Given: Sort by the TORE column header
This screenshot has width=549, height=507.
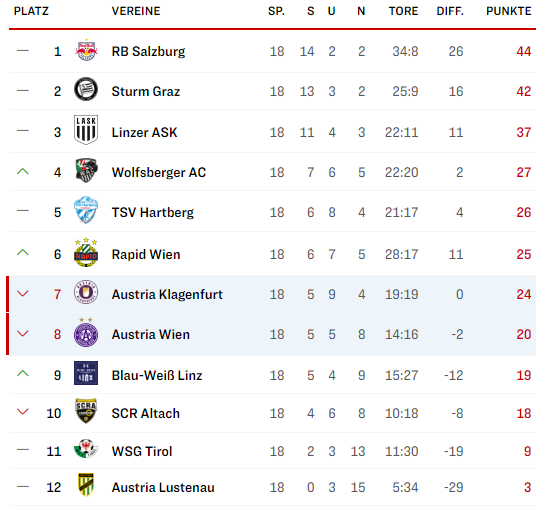Looking at the screenshot, I should (403, 11).
